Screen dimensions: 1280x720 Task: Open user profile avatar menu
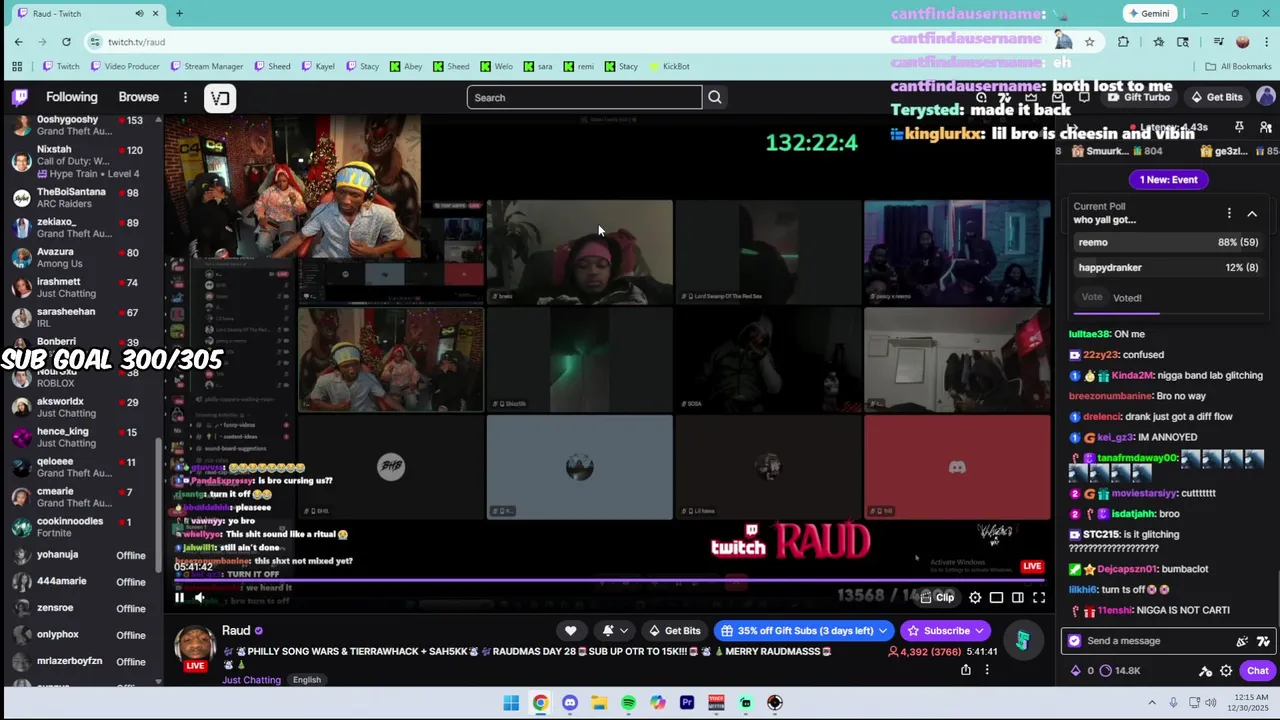coord(1266,97)
